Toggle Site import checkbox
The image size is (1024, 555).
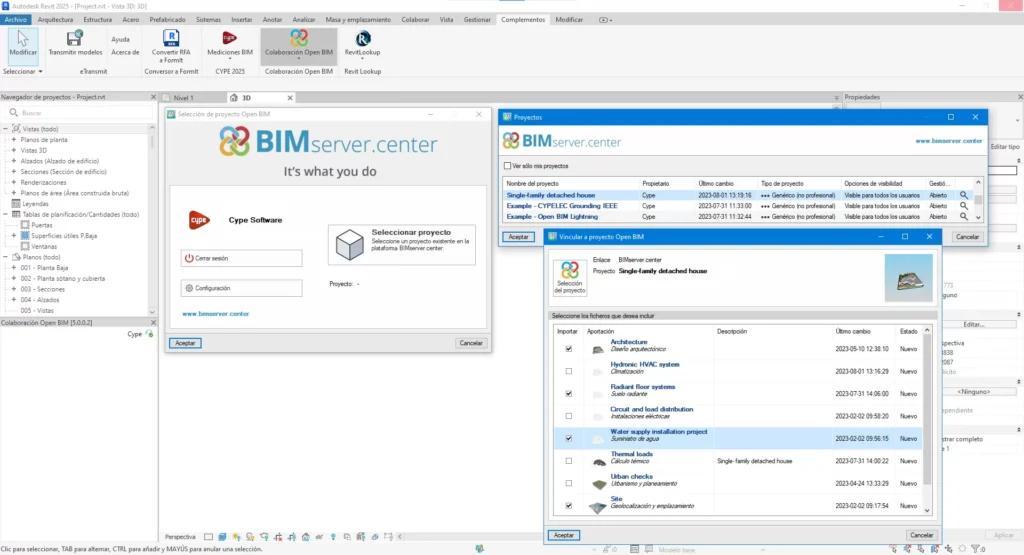pos(568,505)
